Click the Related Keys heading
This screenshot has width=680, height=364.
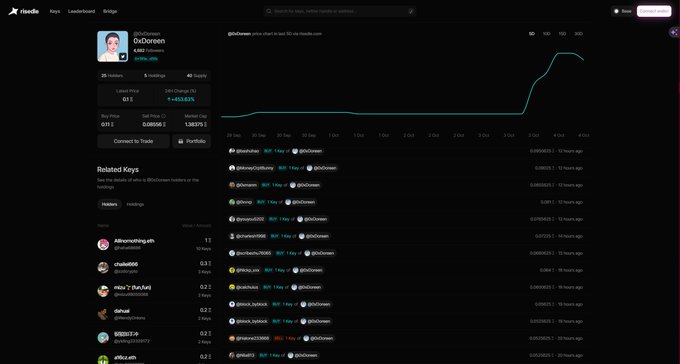tap(118, 170)
